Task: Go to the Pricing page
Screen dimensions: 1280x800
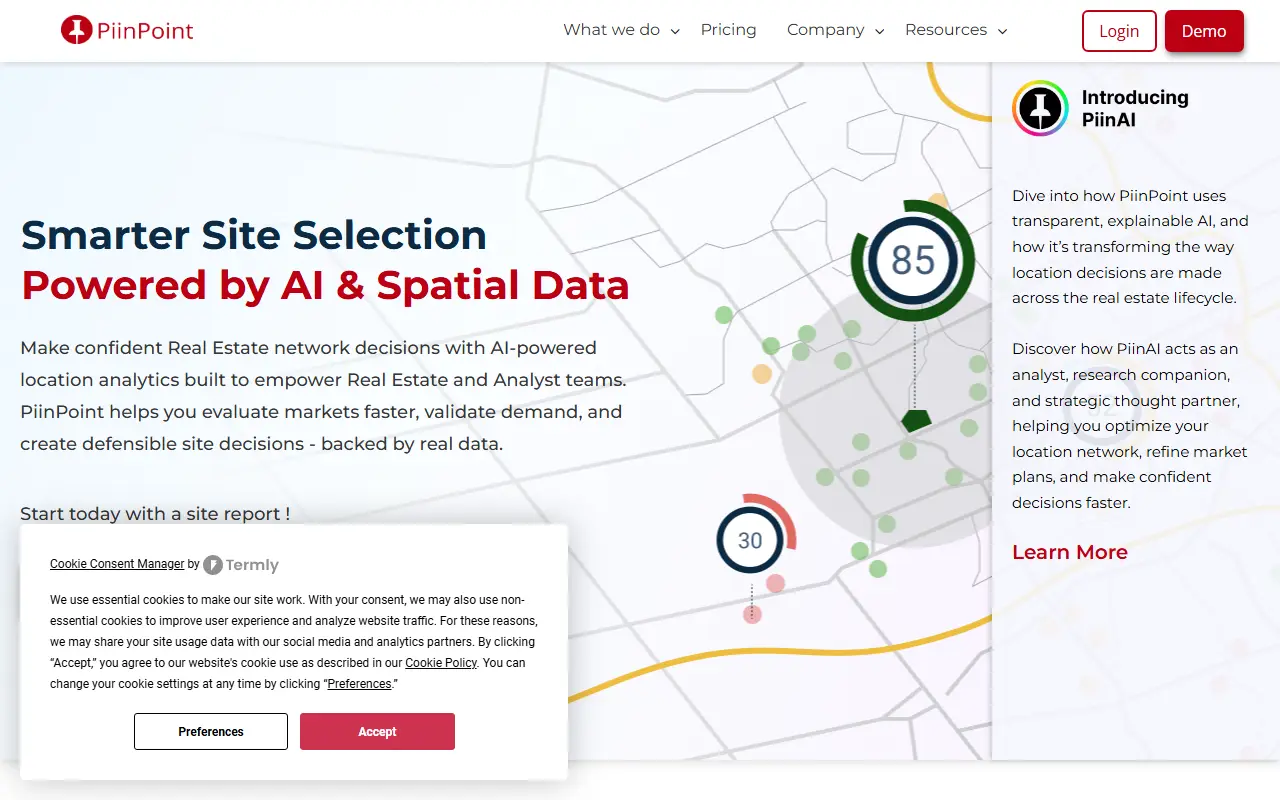Action: 728,30
